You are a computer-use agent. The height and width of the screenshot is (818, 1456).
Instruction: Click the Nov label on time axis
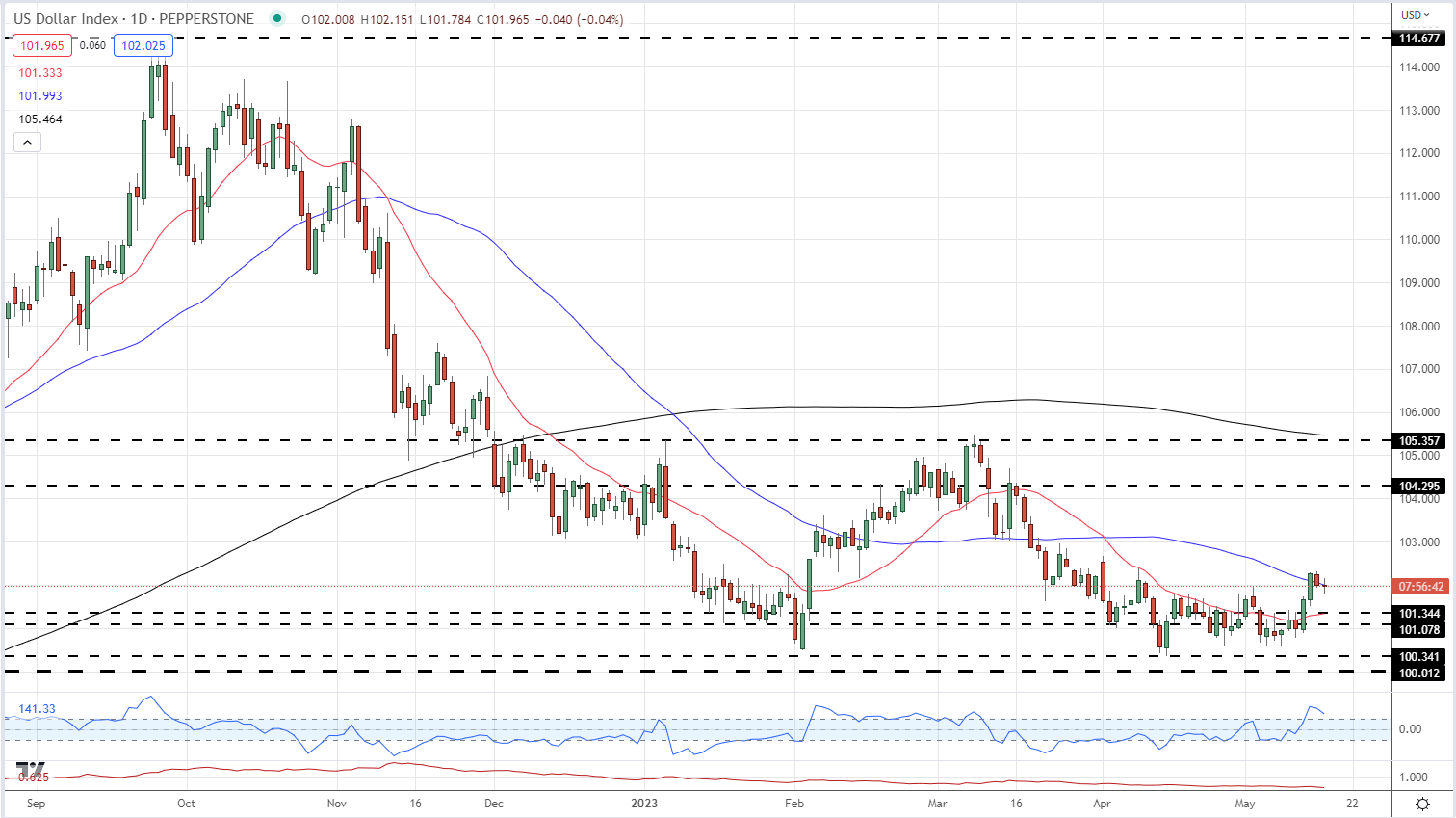click(x=336, y=804)
